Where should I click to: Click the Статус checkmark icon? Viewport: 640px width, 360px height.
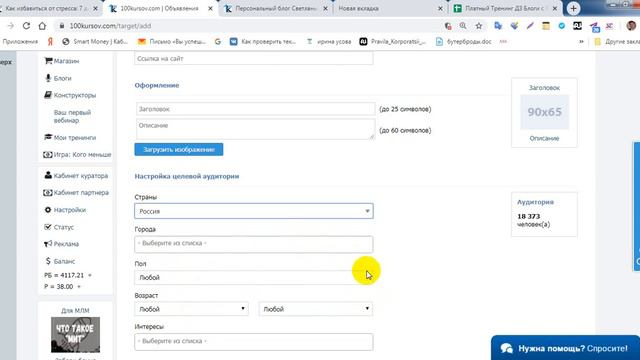[x=48, y=227]
